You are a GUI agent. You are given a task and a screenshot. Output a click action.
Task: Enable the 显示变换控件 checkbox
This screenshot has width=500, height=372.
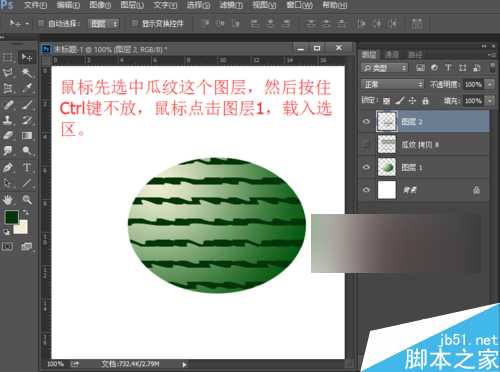pos(134,23)
